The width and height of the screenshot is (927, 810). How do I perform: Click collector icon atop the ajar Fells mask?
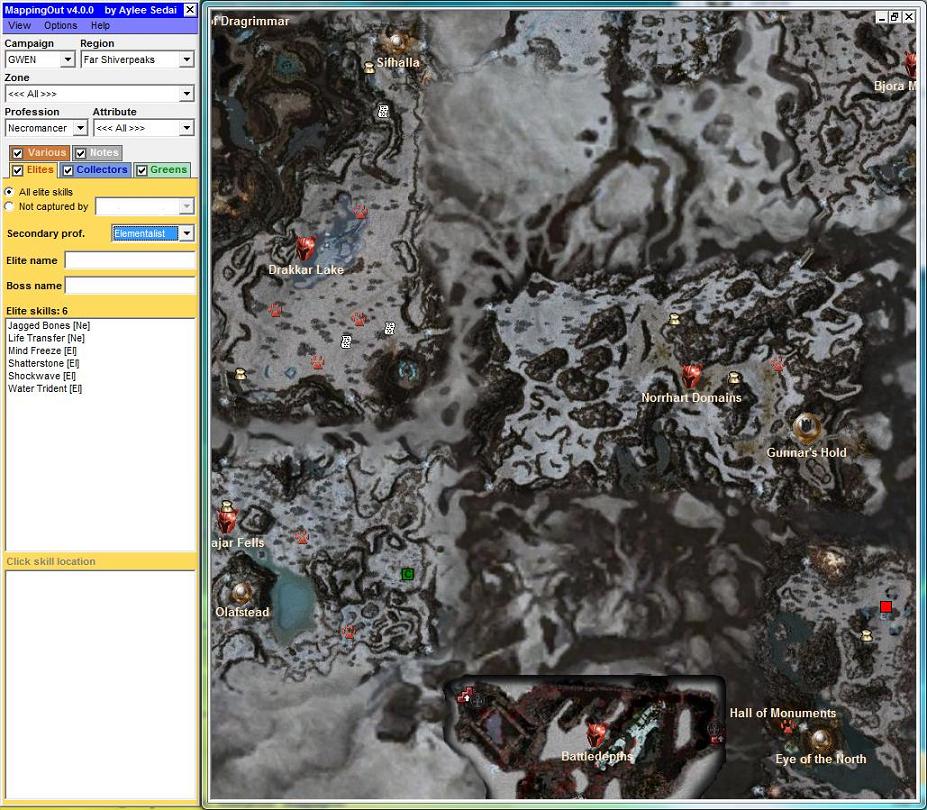(x=226, y=507)
